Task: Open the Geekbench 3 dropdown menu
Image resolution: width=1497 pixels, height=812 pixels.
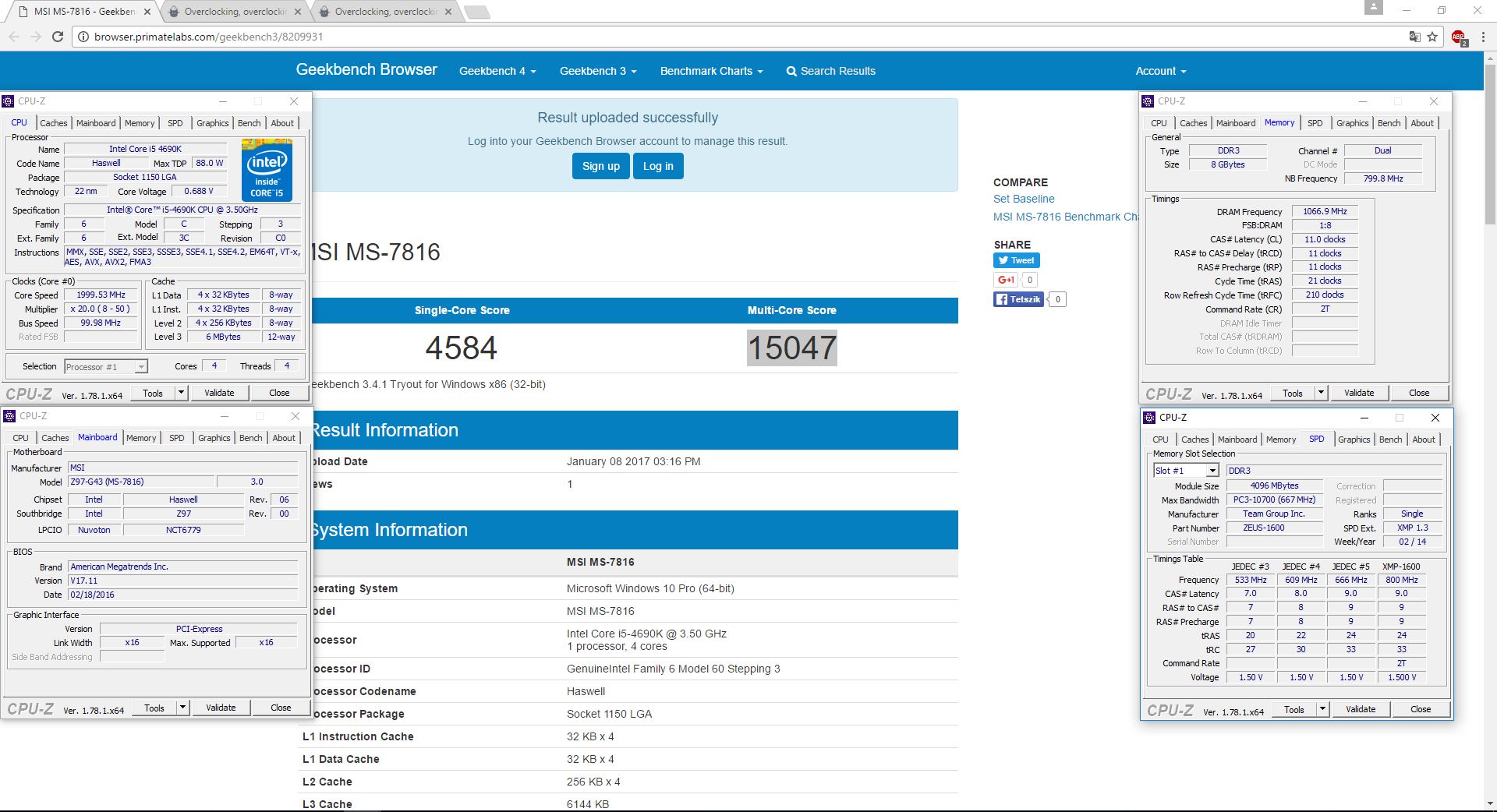Action: [598, 71]
